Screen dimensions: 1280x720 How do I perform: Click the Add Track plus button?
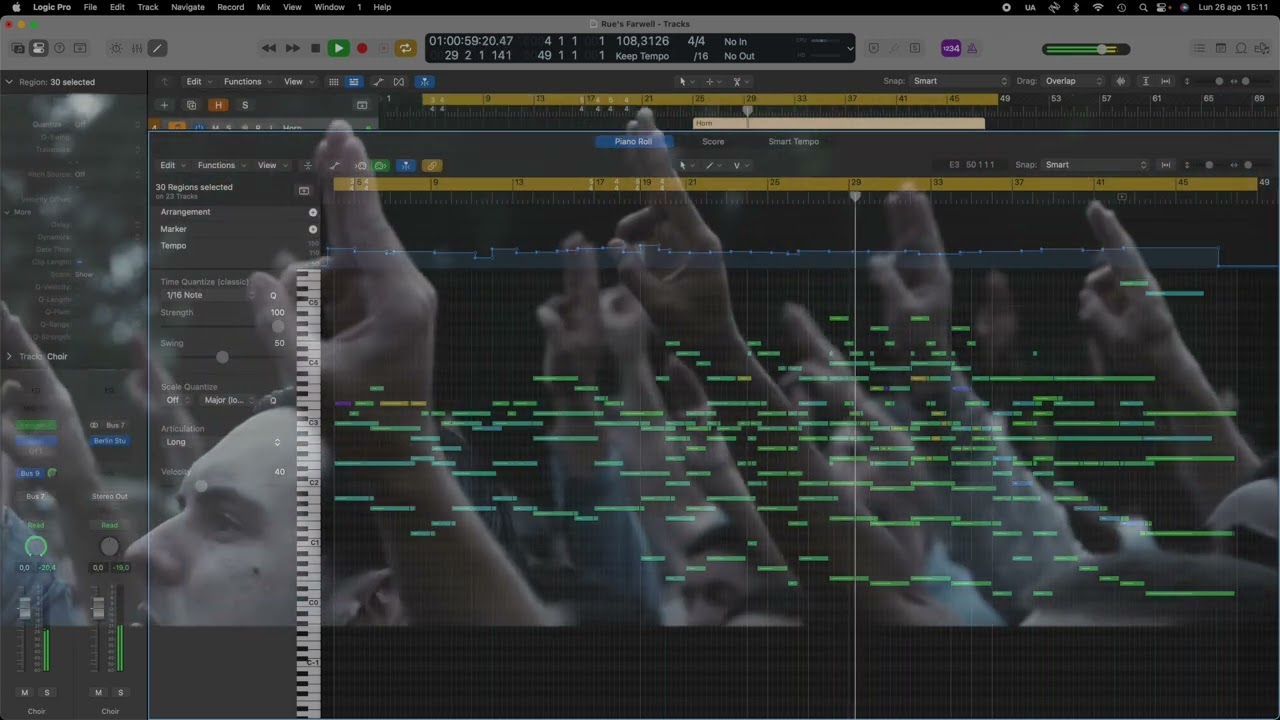click(164, 105)
